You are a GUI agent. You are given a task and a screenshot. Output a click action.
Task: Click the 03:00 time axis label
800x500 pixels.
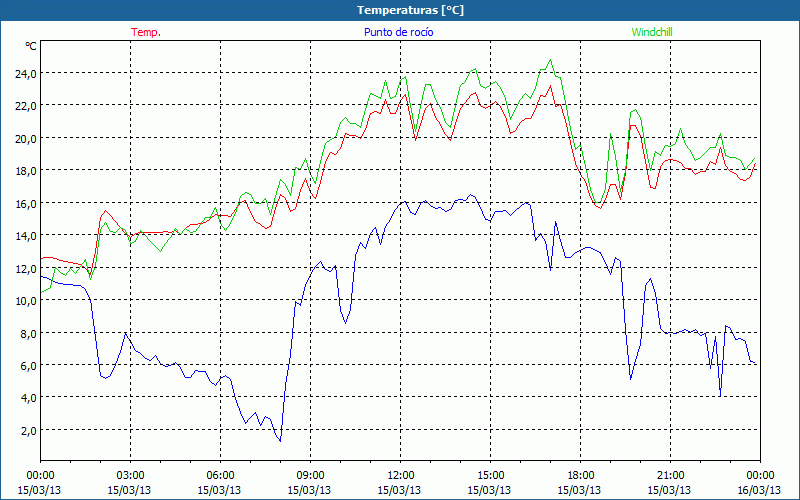[x=130, y=476]
